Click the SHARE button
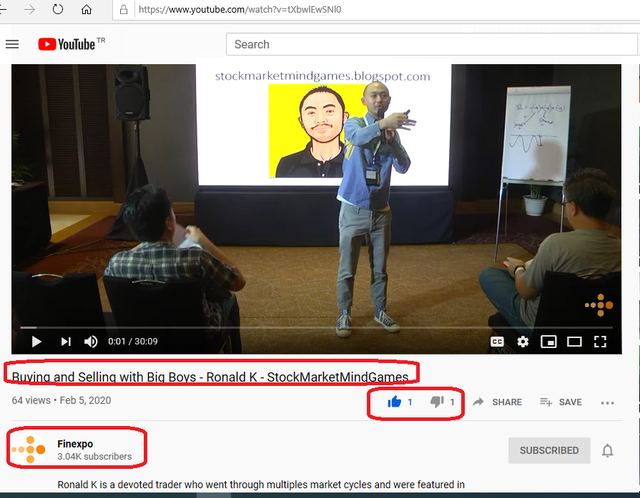The height and width of the screenshot is (498, 640). [497, 402]
